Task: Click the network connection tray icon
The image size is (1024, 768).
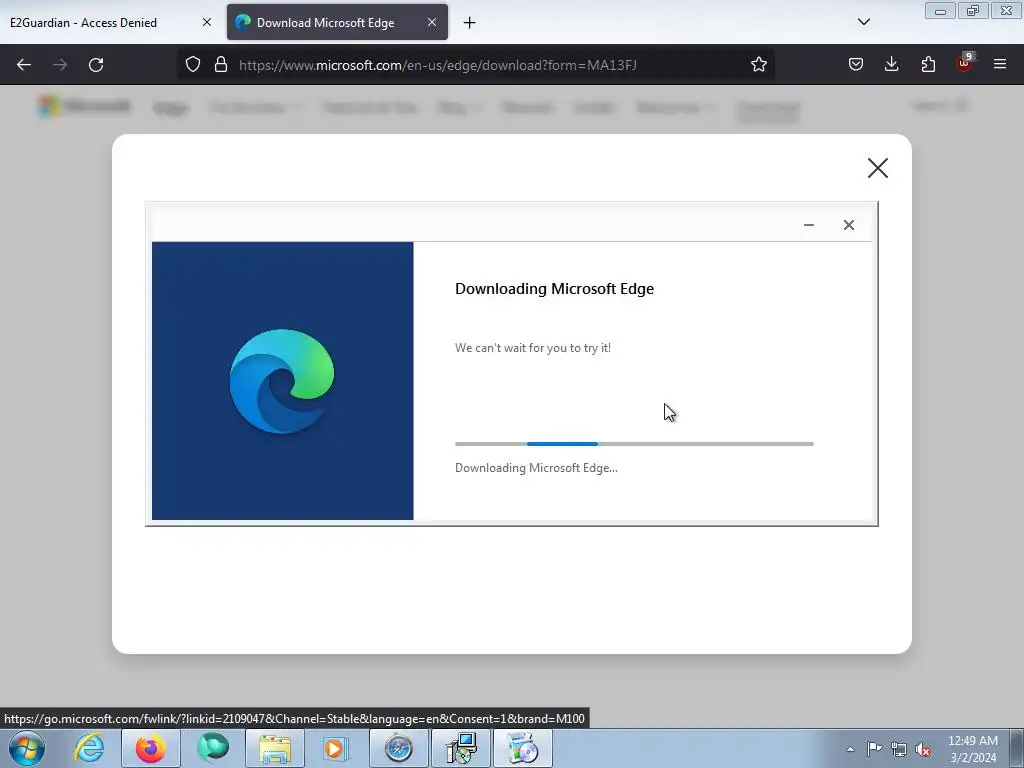Action: [899, 749]
